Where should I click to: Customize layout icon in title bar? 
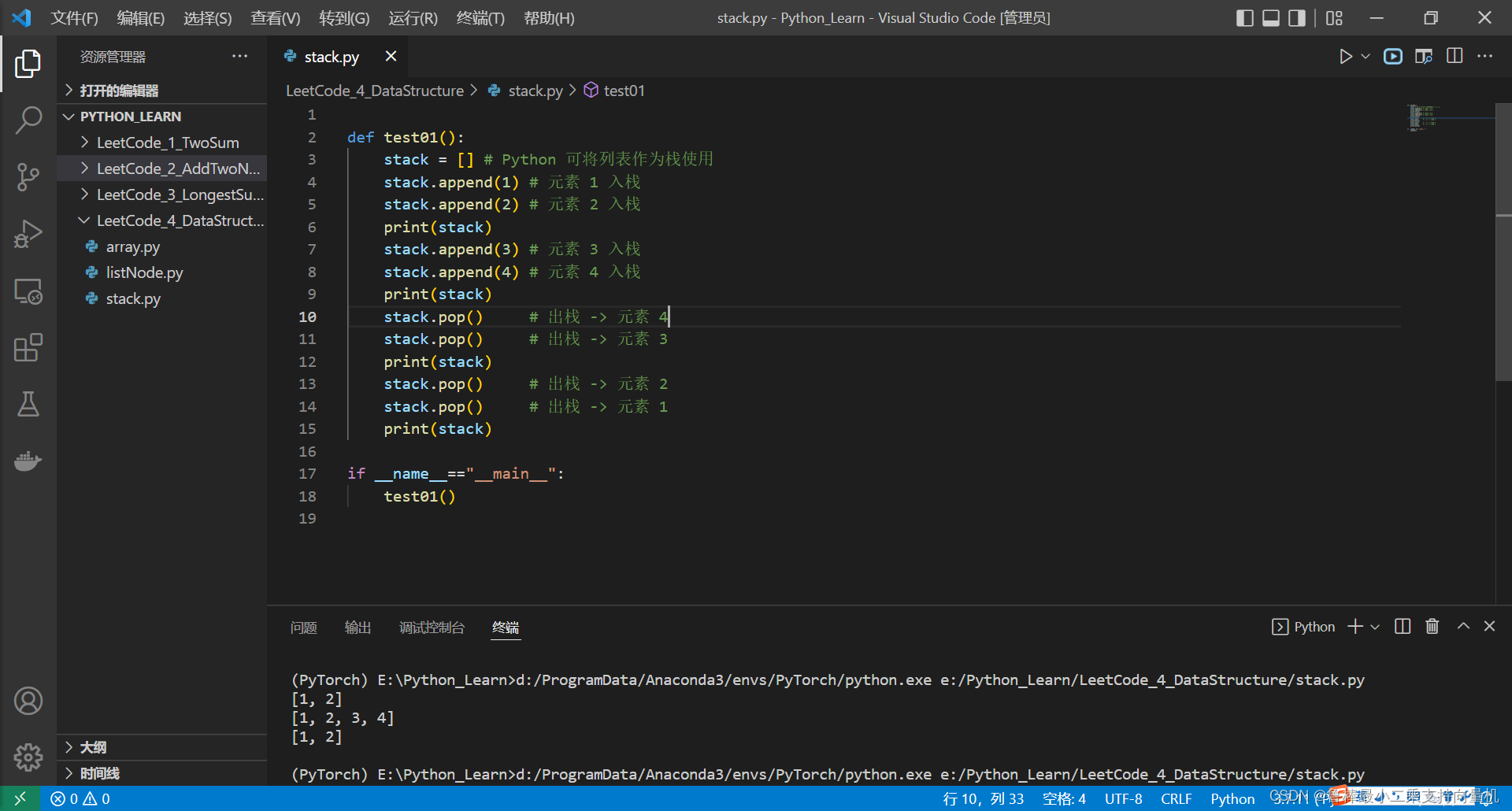click(x=1334, y=18)
